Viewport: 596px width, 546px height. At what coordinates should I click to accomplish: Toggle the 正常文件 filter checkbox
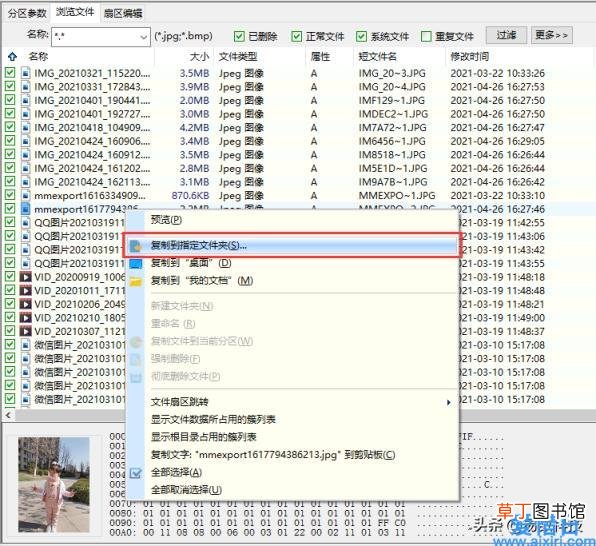(x=296, y=37)
